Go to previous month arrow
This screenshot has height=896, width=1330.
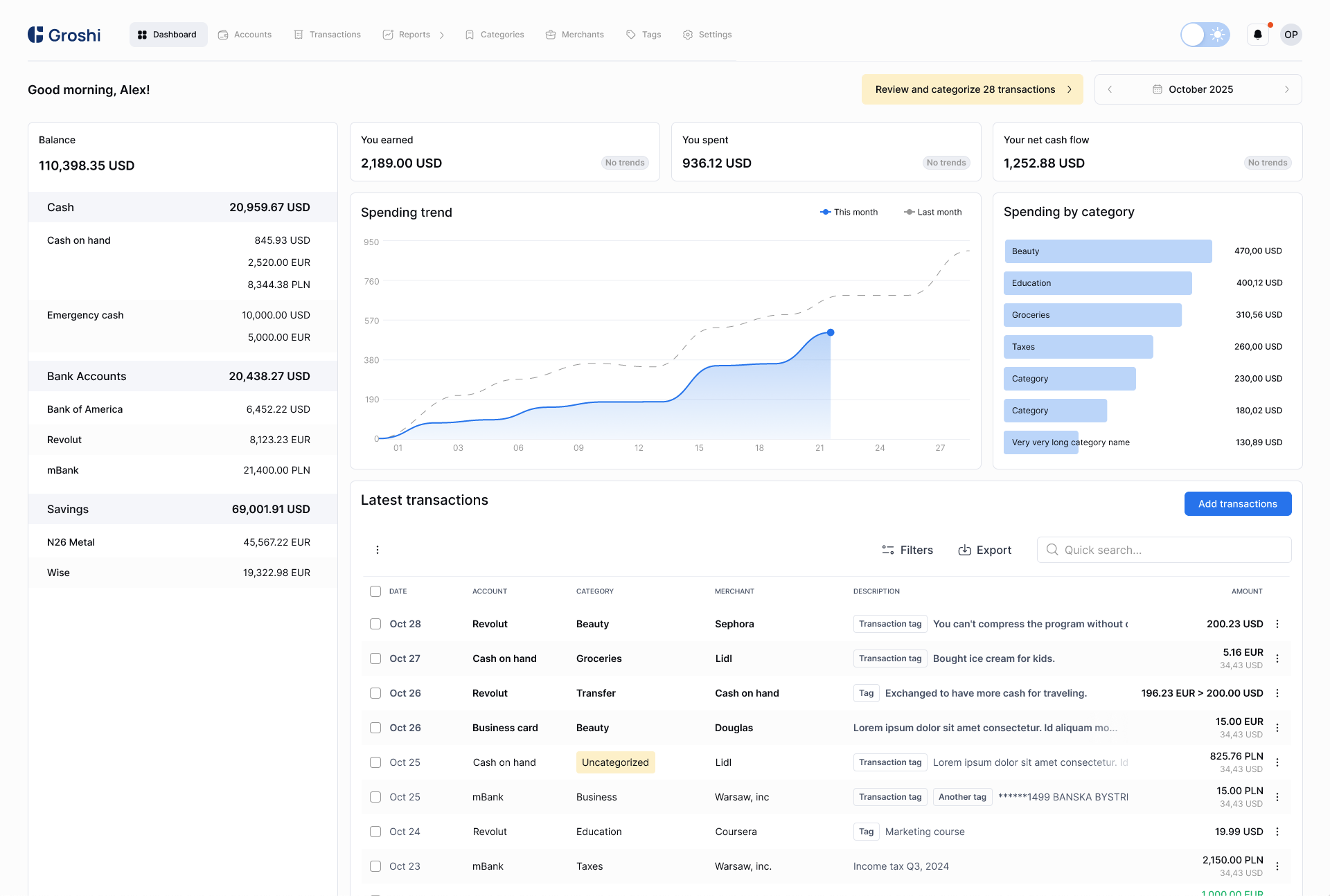click(1110, 89)
